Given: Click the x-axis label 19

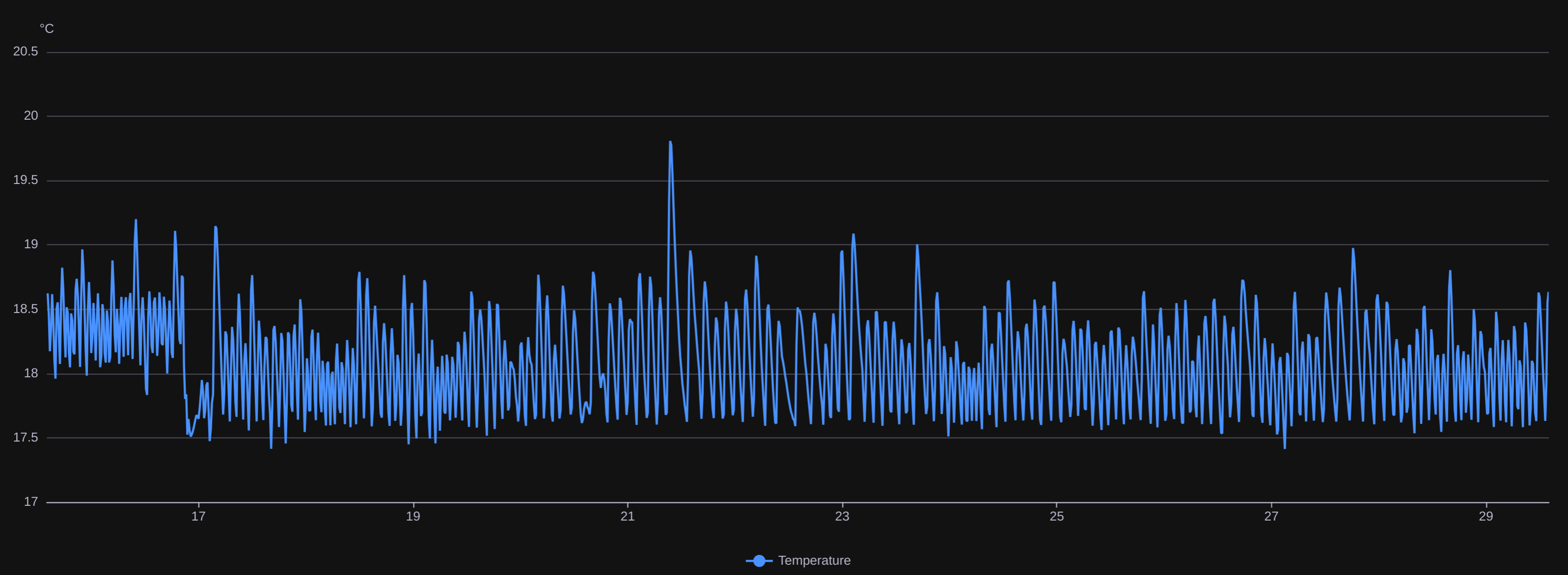Looking at the screenshot, I should pyautogui.click(x=413, y=517).
